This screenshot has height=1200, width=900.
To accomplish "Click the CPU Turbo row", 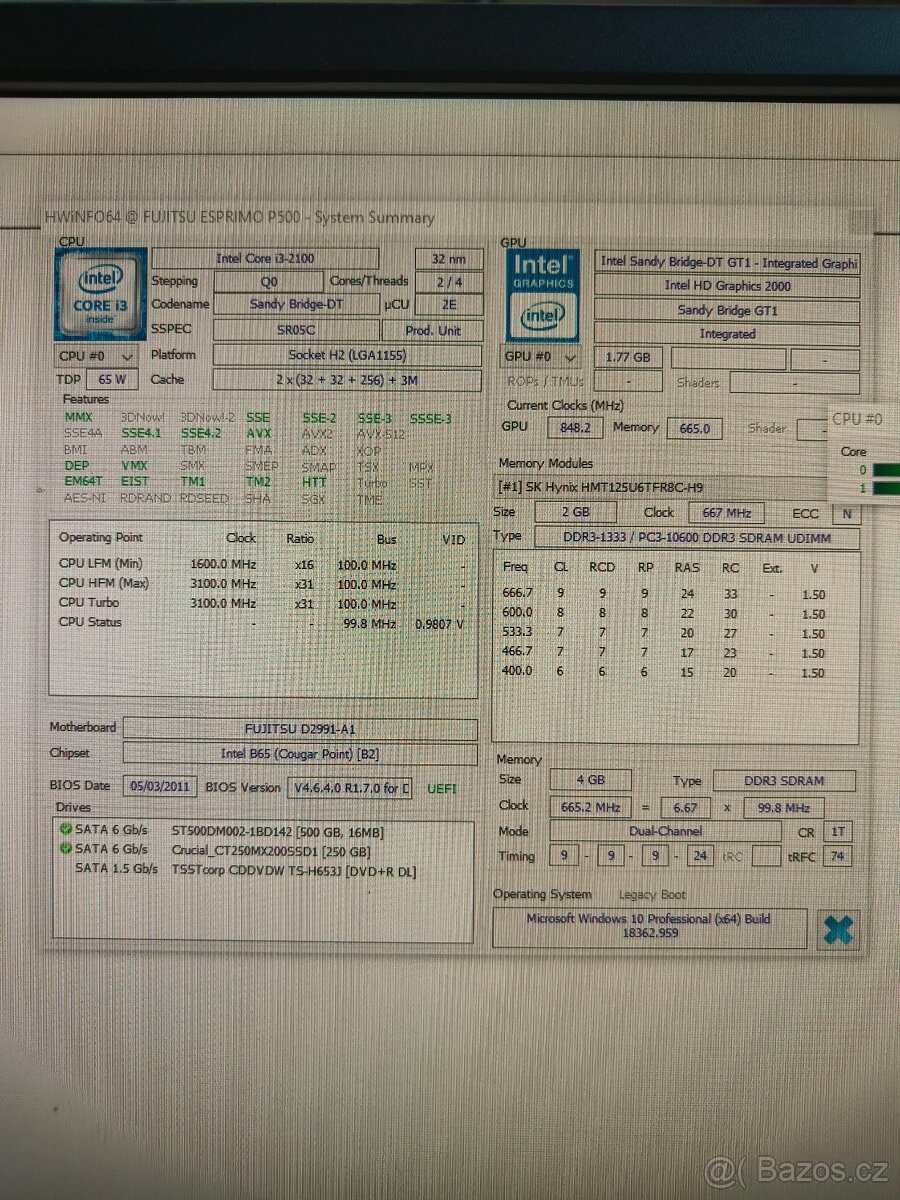I will click(x=262, y=603).
